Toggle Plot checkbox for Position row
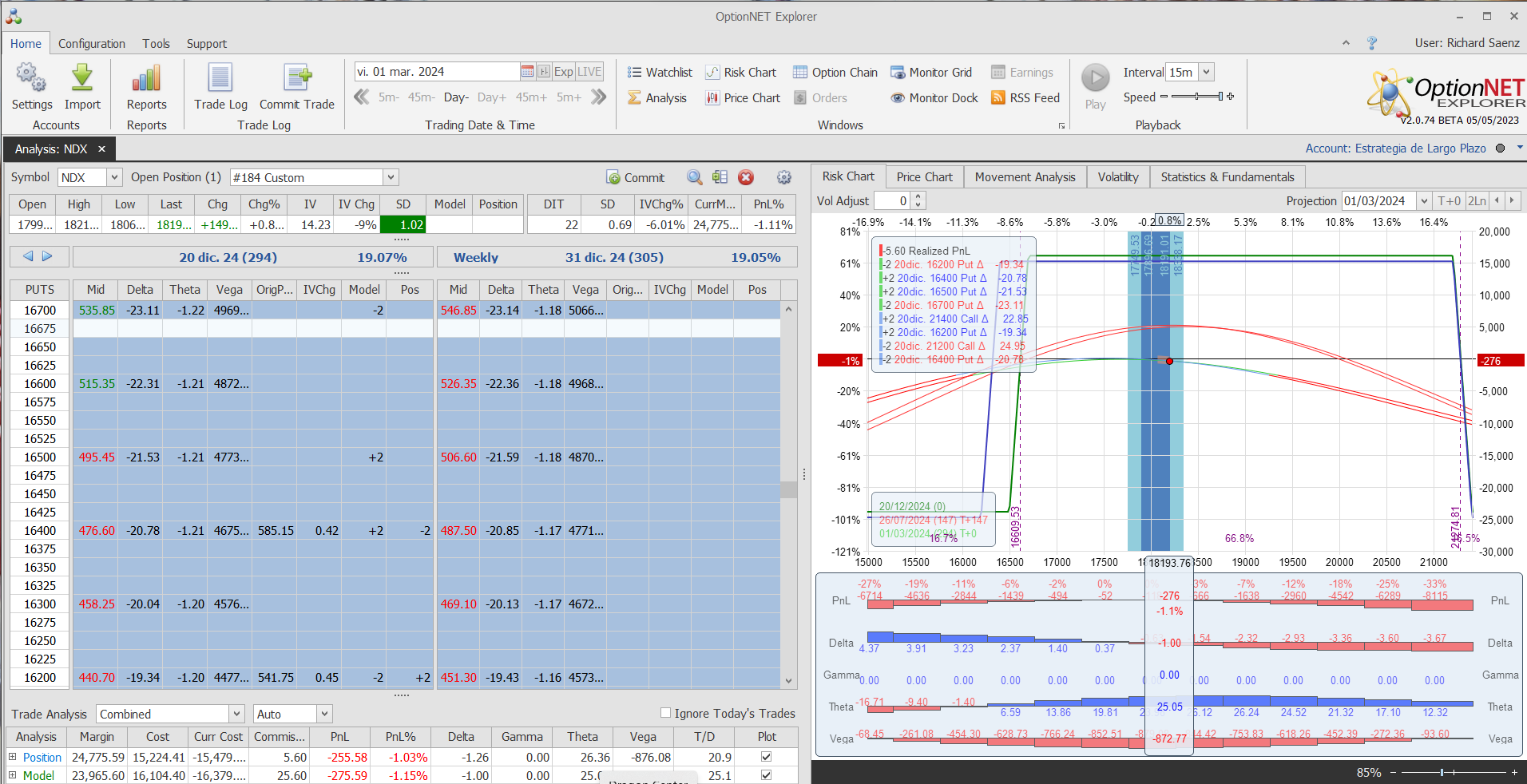This screenshot has height=784, width=1527. (x=766, y=757)
